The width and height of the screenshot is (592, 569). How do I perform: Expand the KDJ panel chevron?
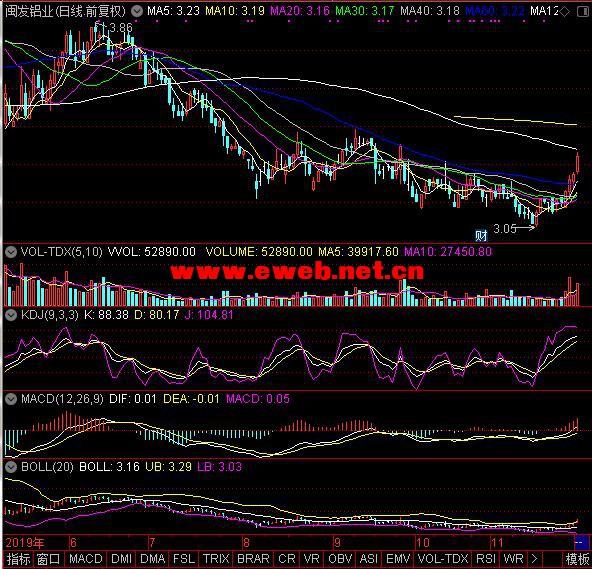11,315
